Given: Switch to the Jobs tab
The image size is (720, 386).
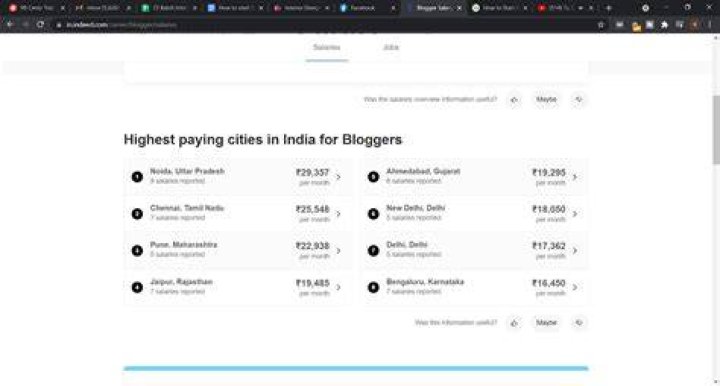Looking at the screenshot, I should (x=391, y=47).
